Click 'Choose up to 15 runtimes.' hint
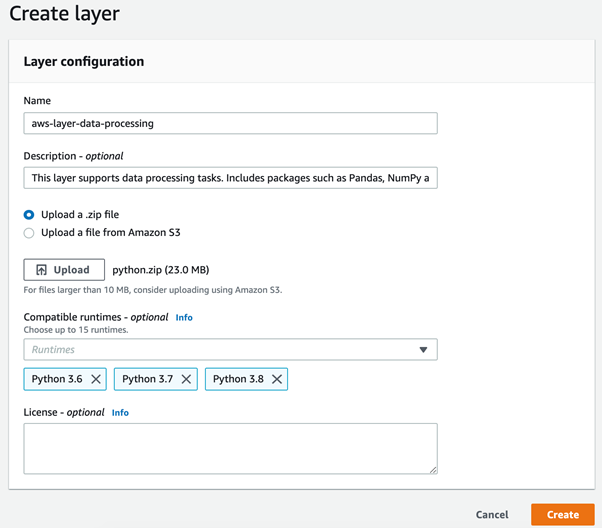Screen dimensions: 602x528 point(76,330)
